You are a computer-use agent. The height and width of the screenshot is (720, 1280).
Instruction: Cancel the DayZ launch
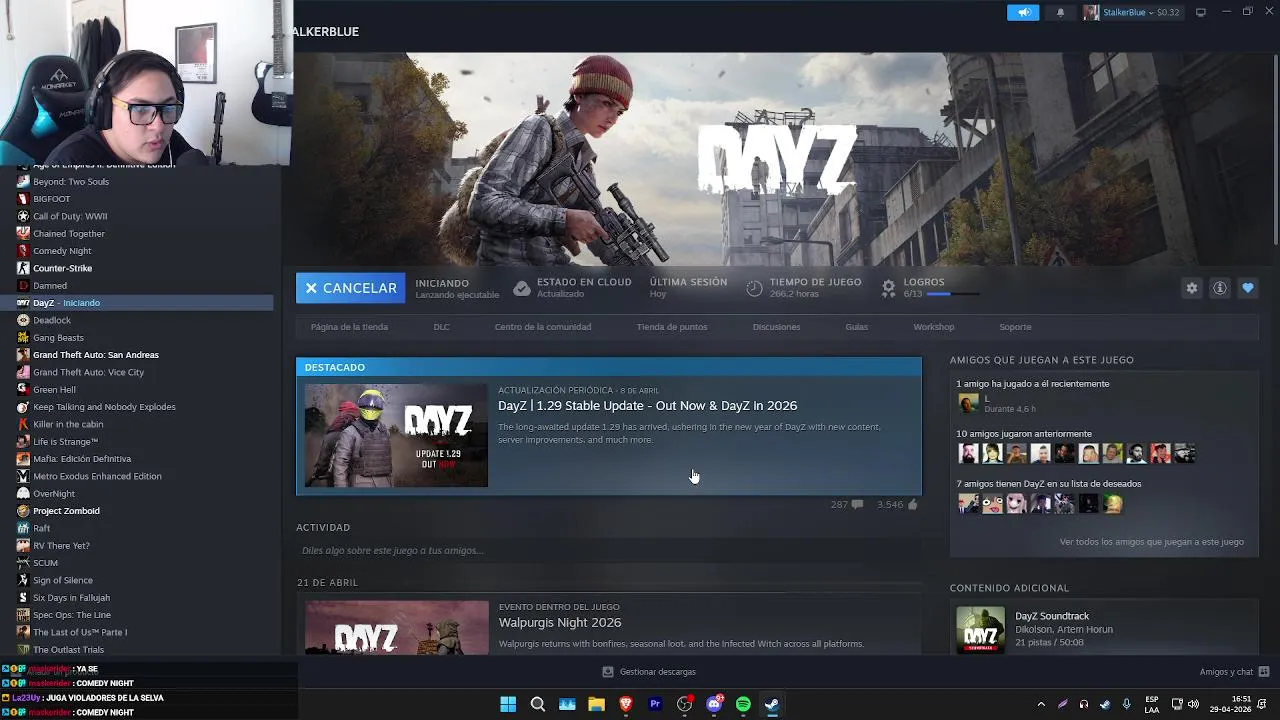(351, 288)
